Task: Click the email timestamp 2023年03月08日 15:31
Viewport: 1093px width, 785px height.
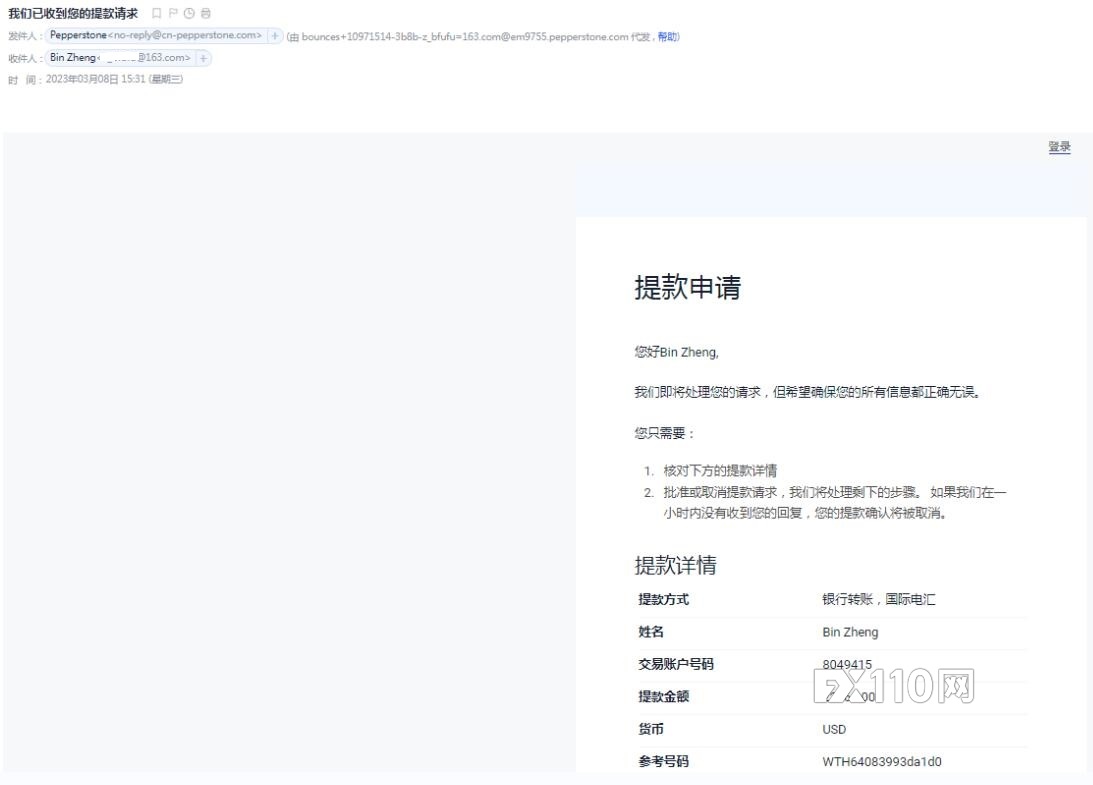Action: 96,80
